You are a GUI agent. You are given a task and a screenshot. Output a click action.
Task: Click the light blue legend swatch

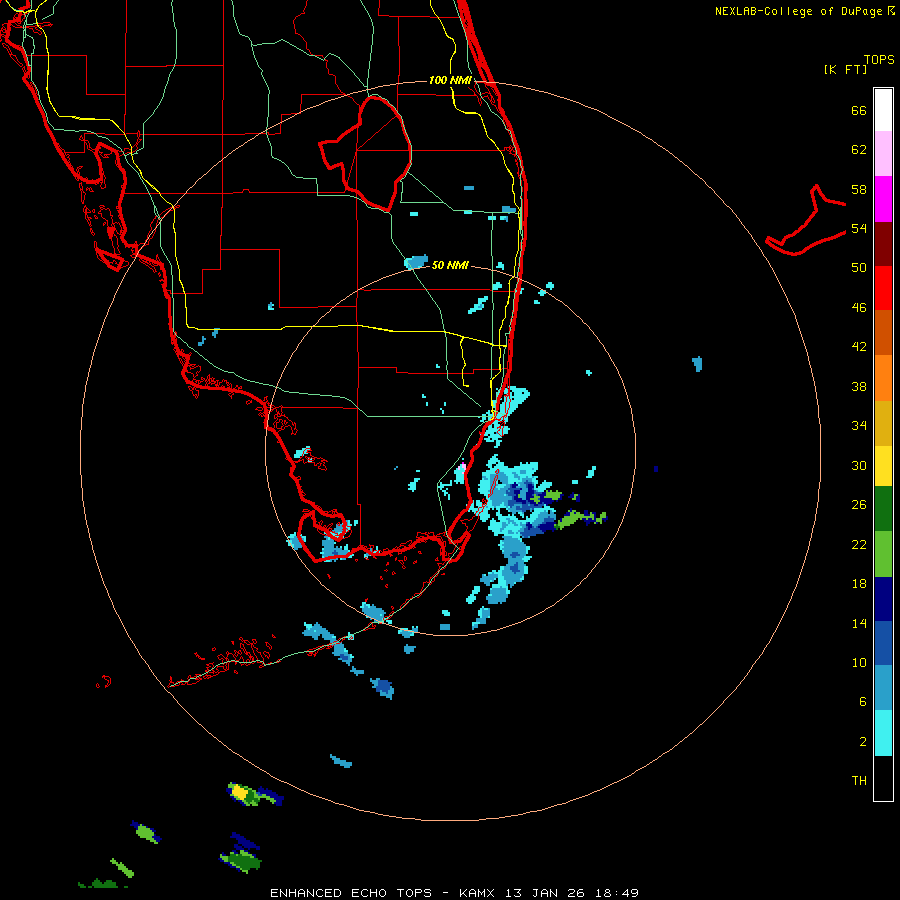point(883,688)
